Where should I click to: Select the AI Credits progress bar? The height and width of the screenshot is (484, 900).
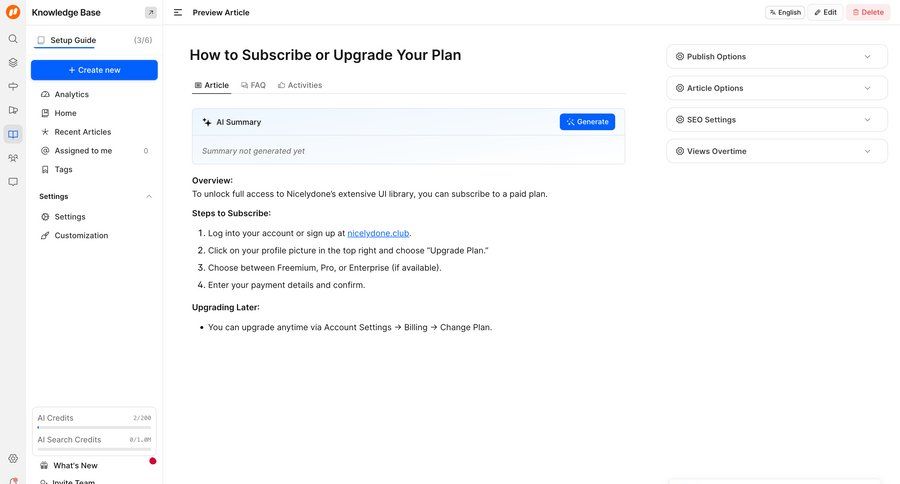tap(94, 427)
